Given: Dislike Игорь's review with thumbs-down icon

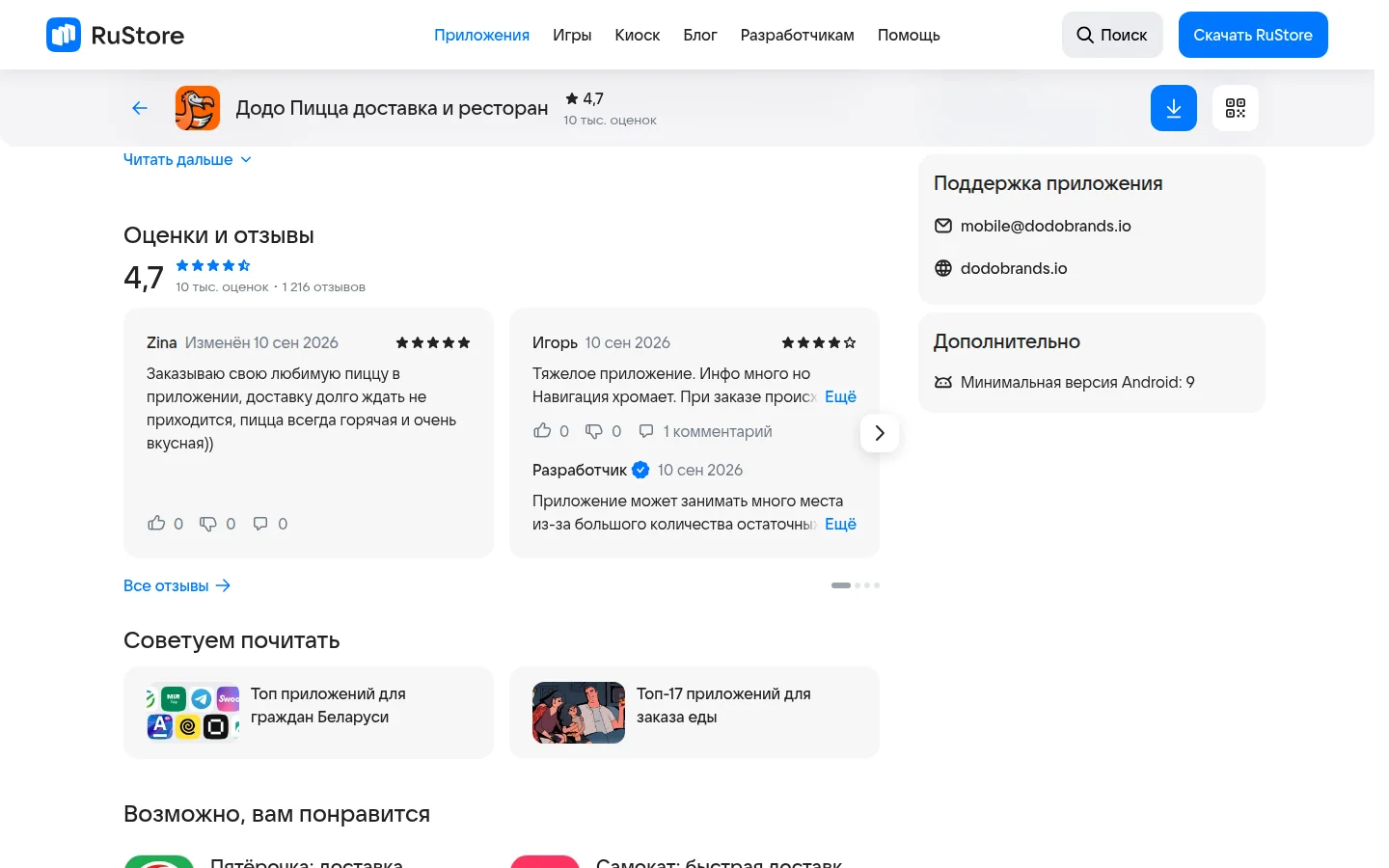Looking at the screenshot, I should [x=594, y=431].
